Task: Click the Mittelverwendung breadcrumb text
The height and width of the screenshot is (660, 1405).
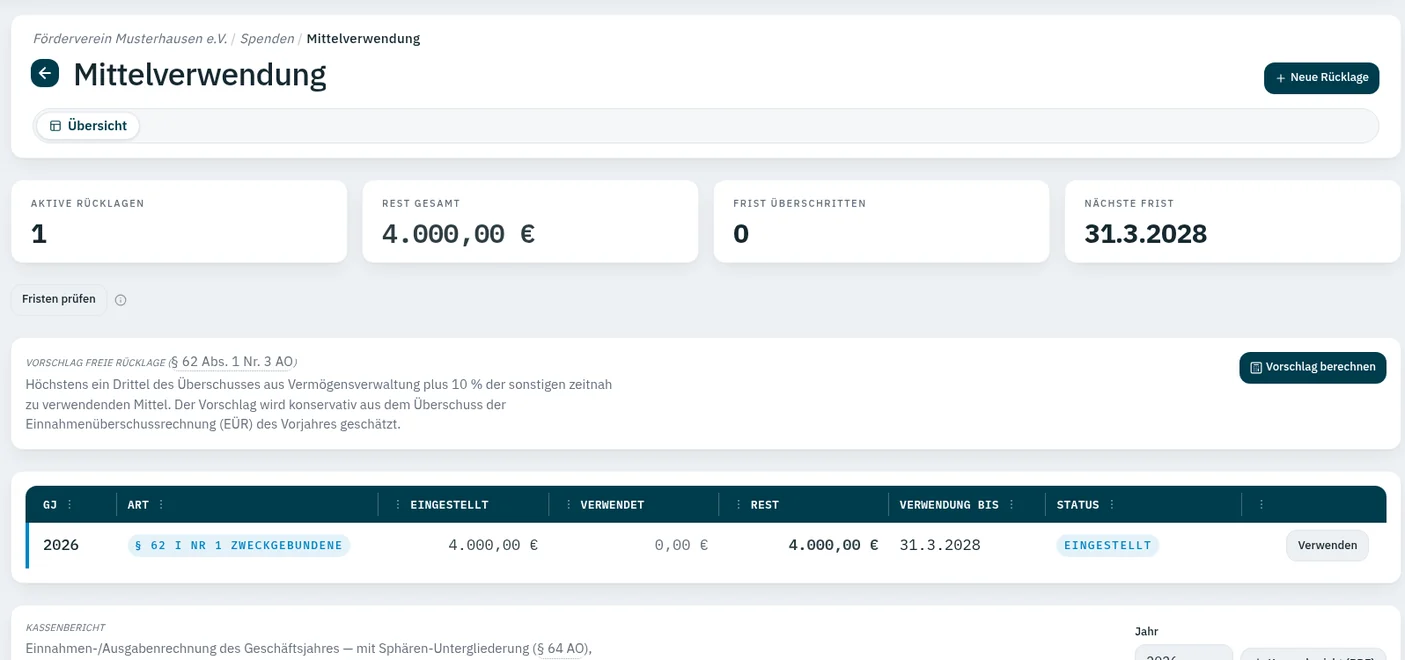Action: (363, 39)
